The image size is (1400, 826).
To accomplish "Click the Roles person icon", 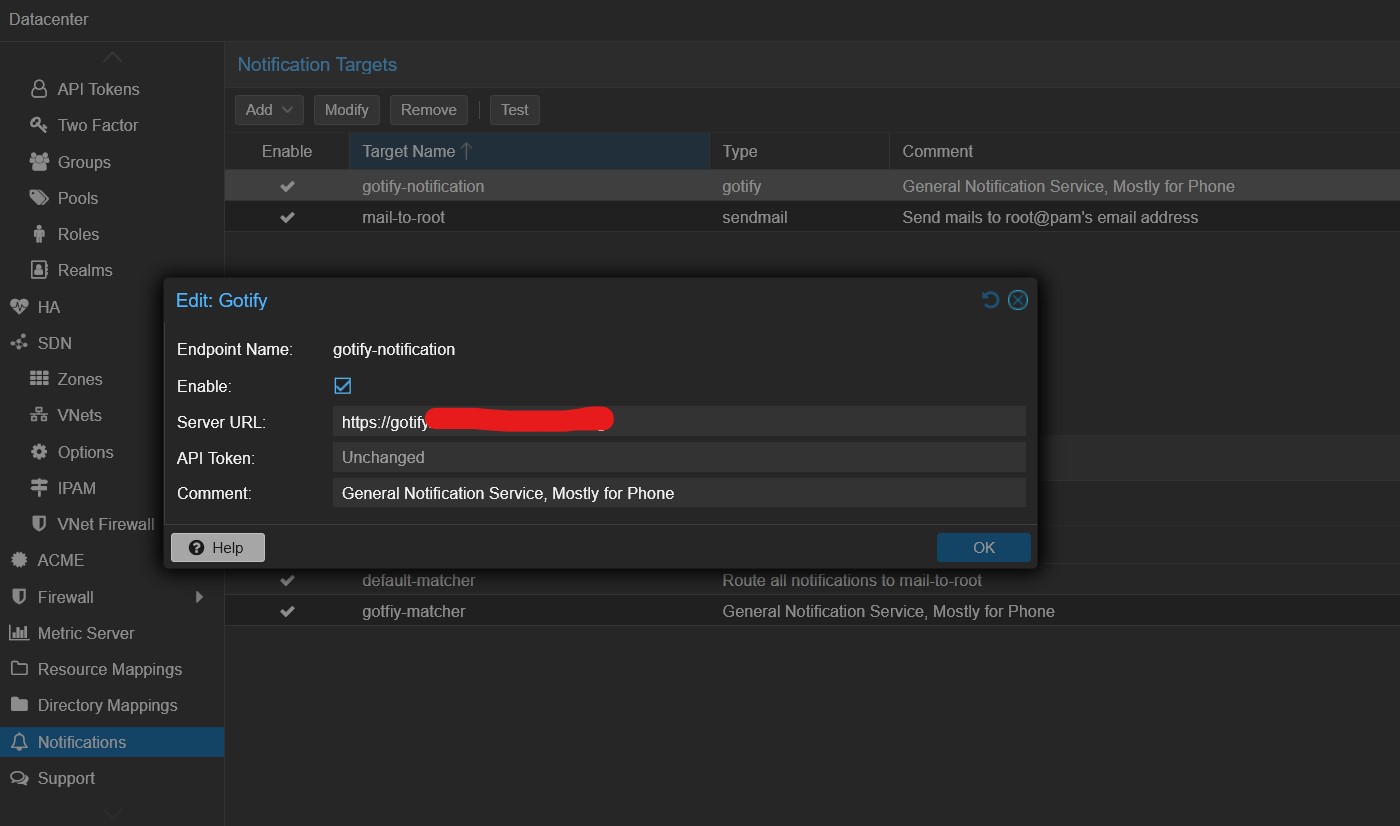I will (x=39, y=234).
